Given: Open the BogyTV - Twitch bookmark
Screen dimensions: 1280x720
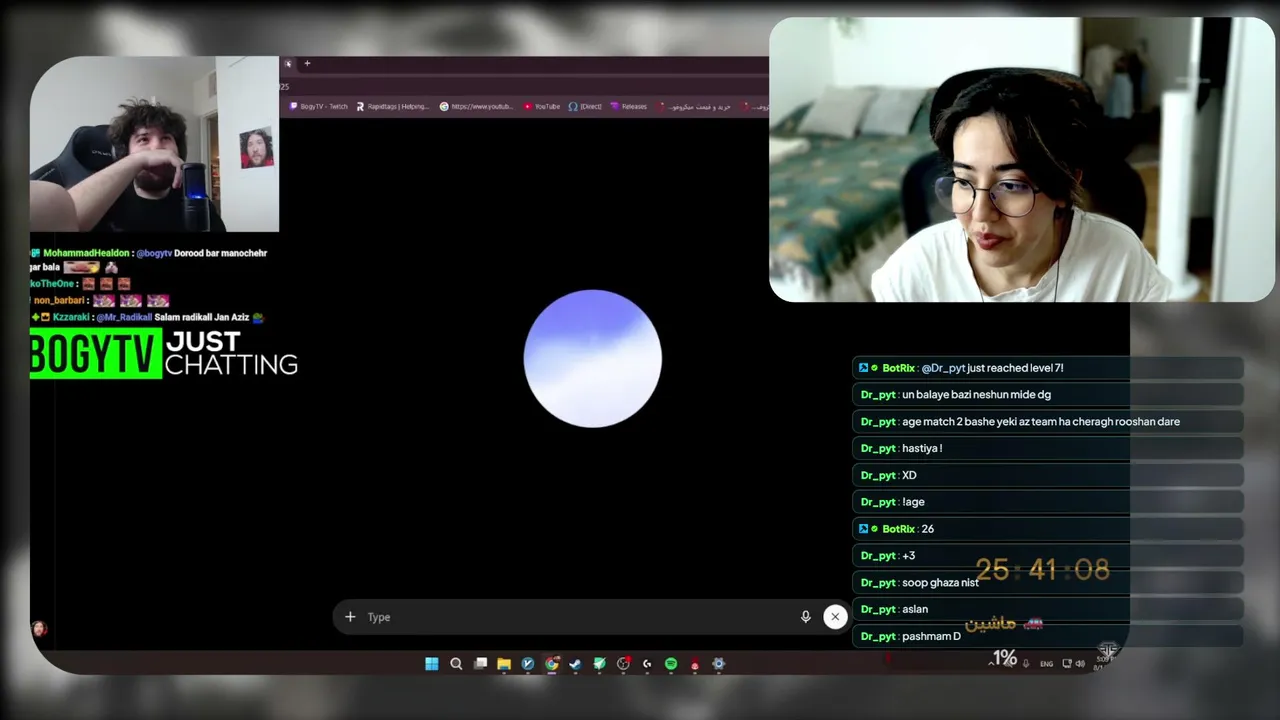Looking at the screenshot, I should (x=318, y=106).
